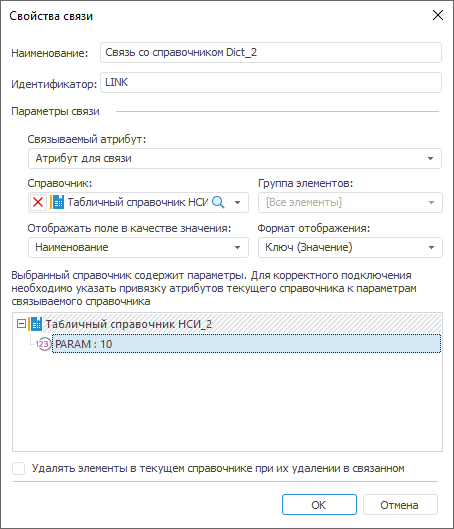The height and width of the screenshot is (529, 454).
Task: Click the Идентификатор field containing LINK
Action: tap(271, 83)
